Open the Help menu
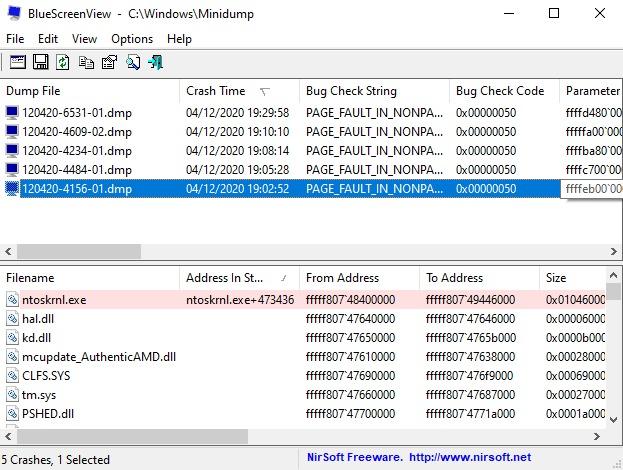Image resolution: width=623 pixels, height=470 pixels. click(179, 39)
